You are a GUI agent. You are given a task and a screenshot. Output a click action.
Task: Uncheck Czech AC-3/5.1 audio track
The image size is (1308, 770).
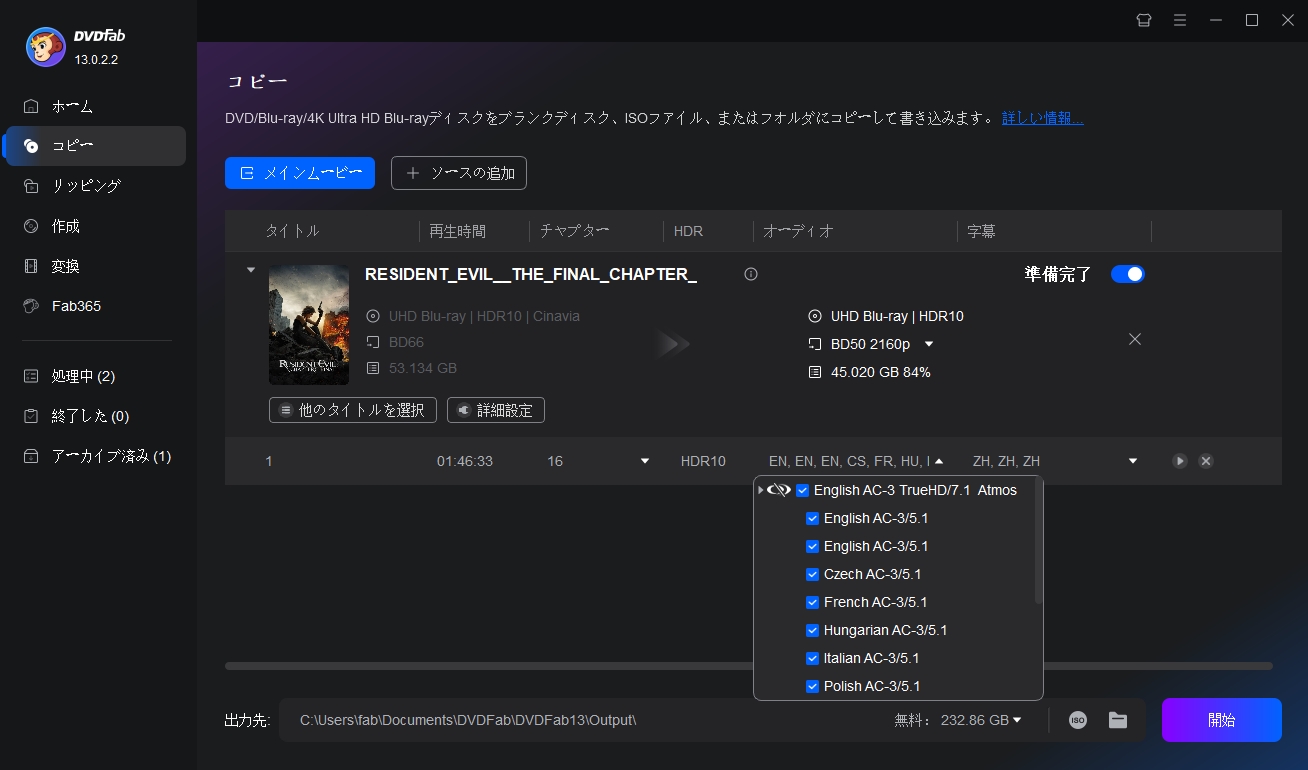813,574
